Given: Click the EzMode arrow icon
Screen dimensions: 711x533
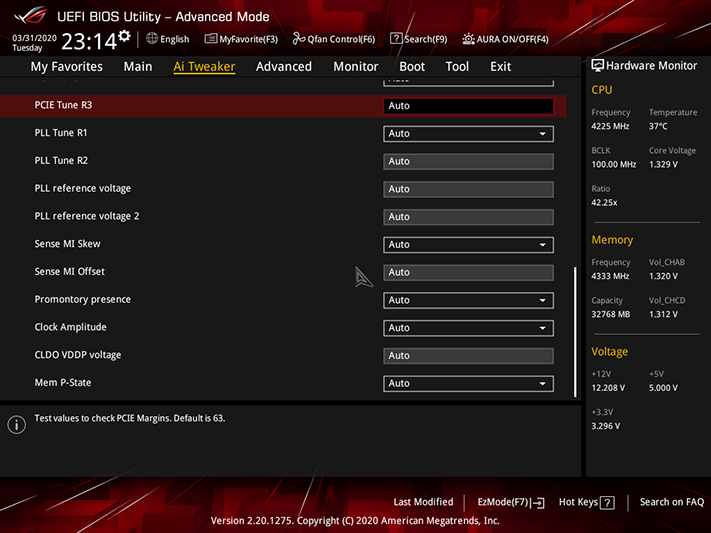Looking at the screenshot, I should 538,503.
